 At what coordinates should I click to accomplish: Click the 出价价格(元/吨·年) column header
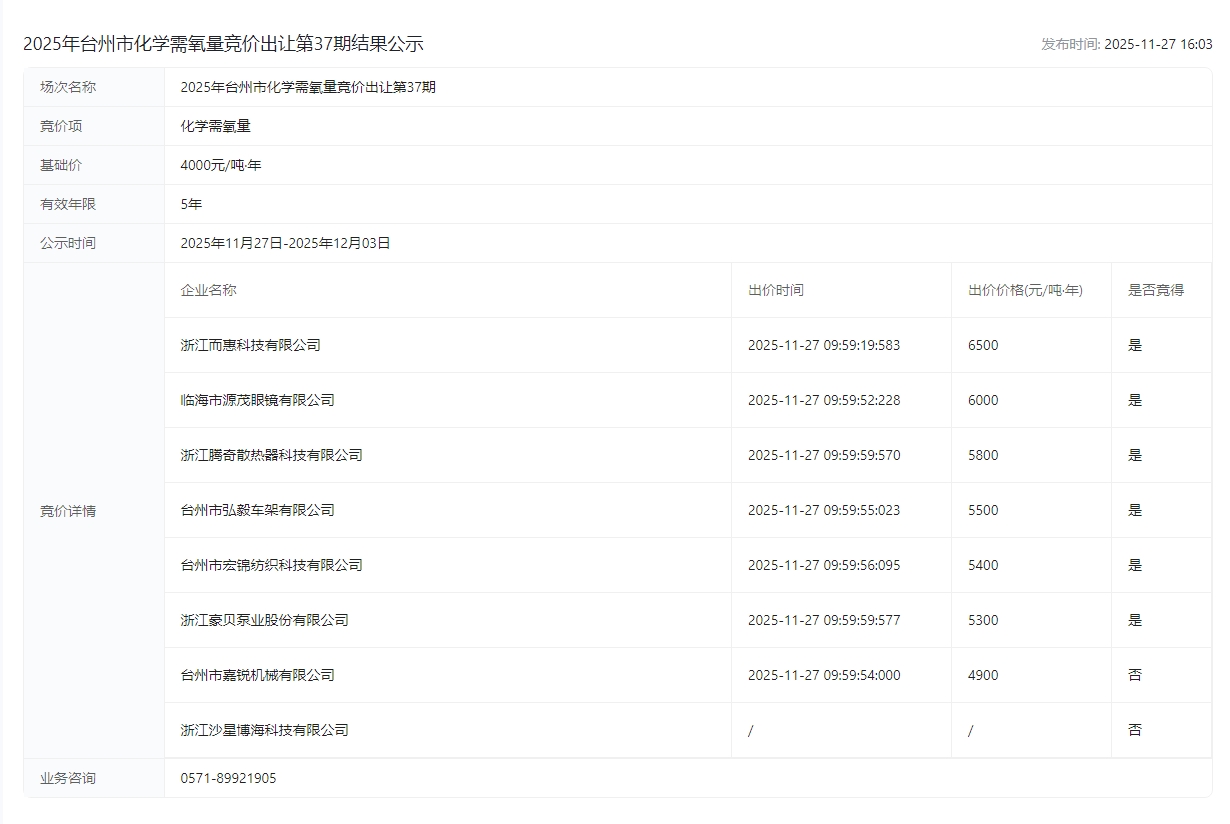coord(1025,290)
